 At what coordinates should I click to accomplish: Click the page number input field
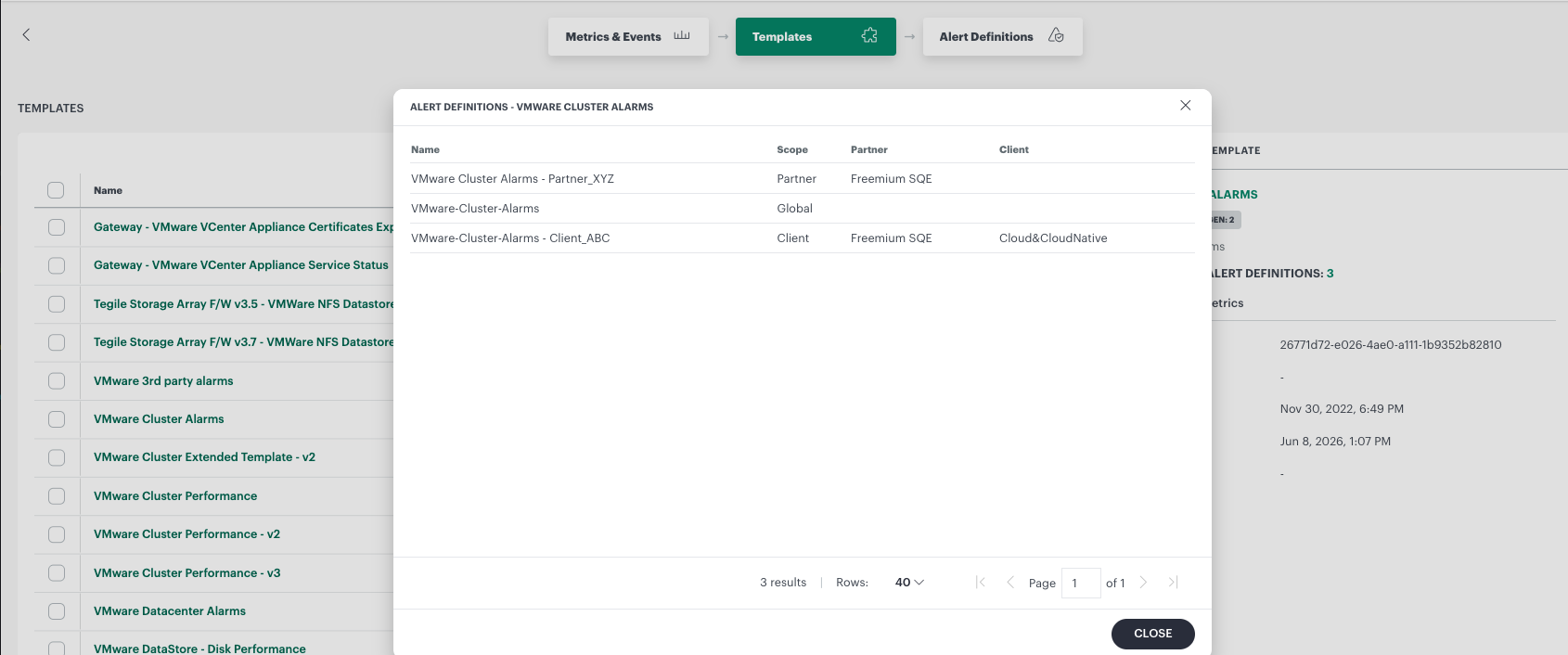[x=1081, y=583]
